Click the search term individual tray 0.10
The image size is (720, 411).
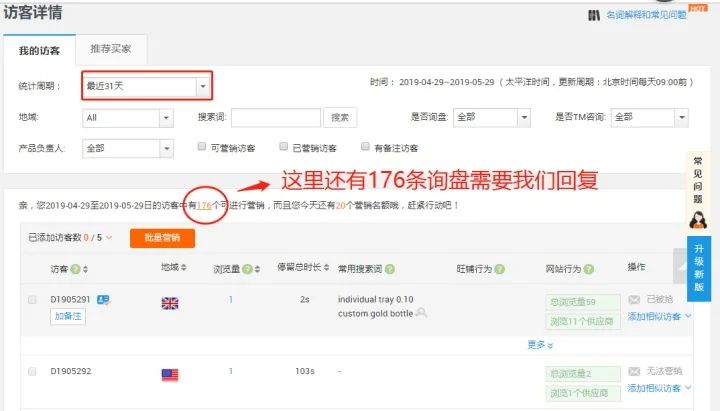click(376, 299)
